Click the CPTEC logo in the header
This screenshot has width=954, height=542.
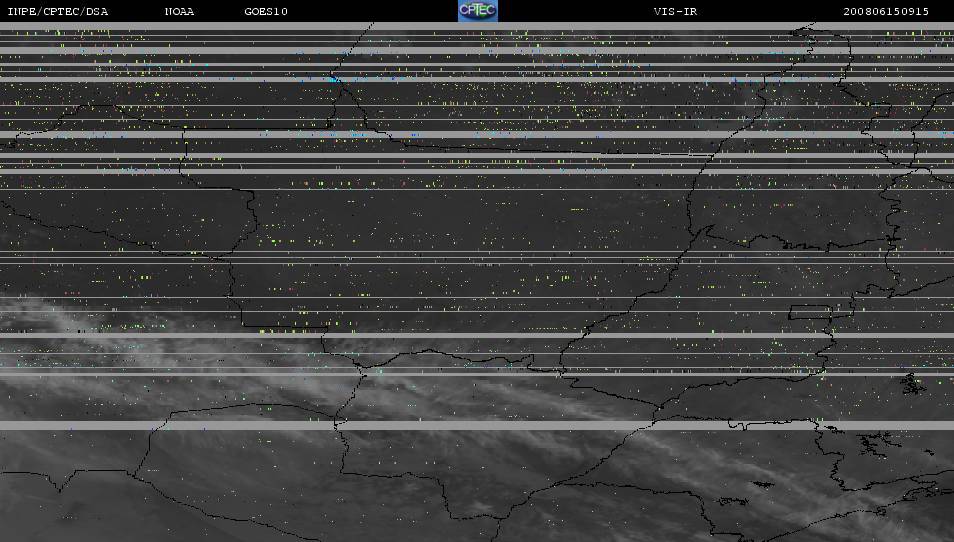point(478,11)
